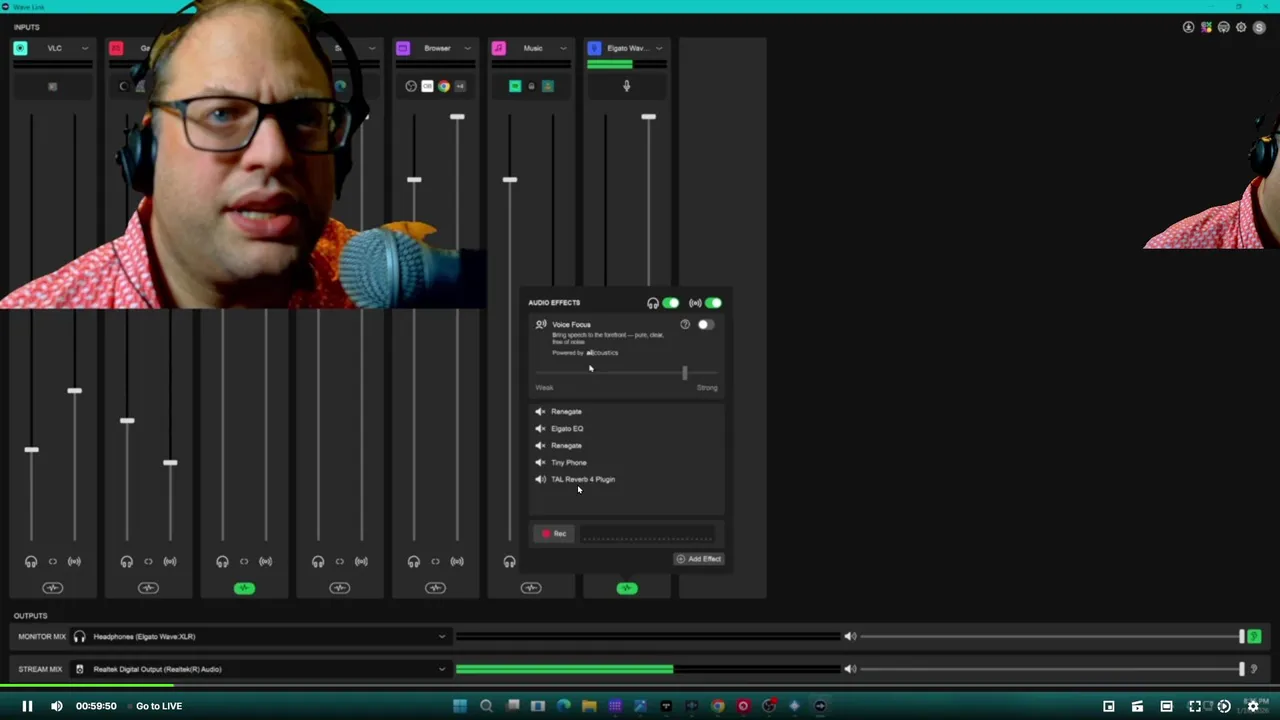The width and height of the screenshot is (1280, 720).
Task: Open effects for the Browser channel
Action: tap(435, 588)
